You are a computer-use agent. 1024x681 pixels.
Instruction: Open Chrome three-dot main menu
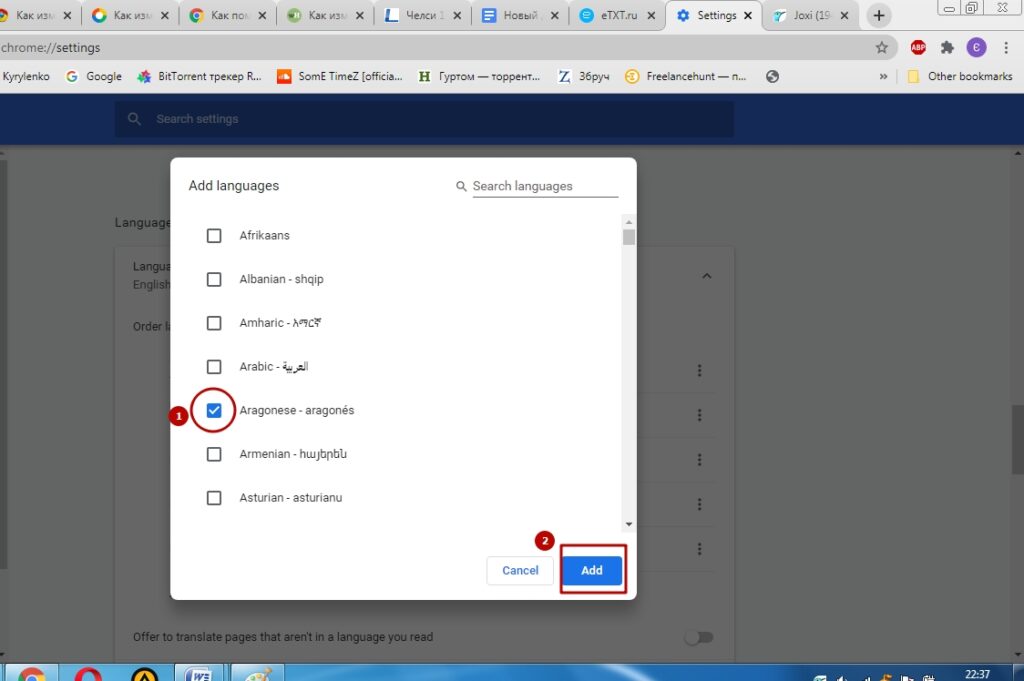pyautogui.click(x=1006, y=47)
